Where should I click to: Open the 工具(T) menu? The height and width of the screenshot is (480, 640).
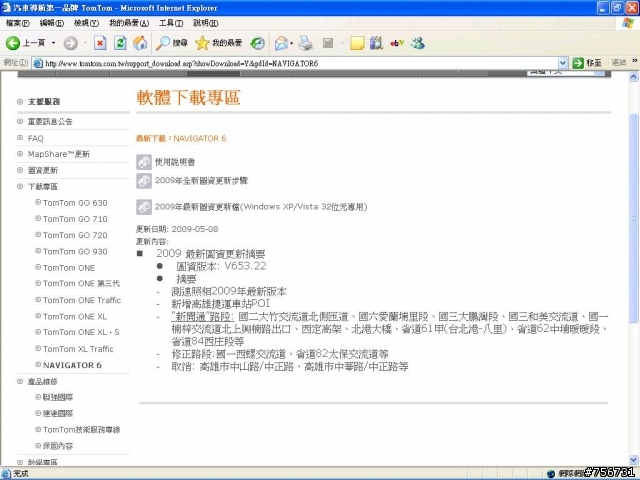pos(171,23)
